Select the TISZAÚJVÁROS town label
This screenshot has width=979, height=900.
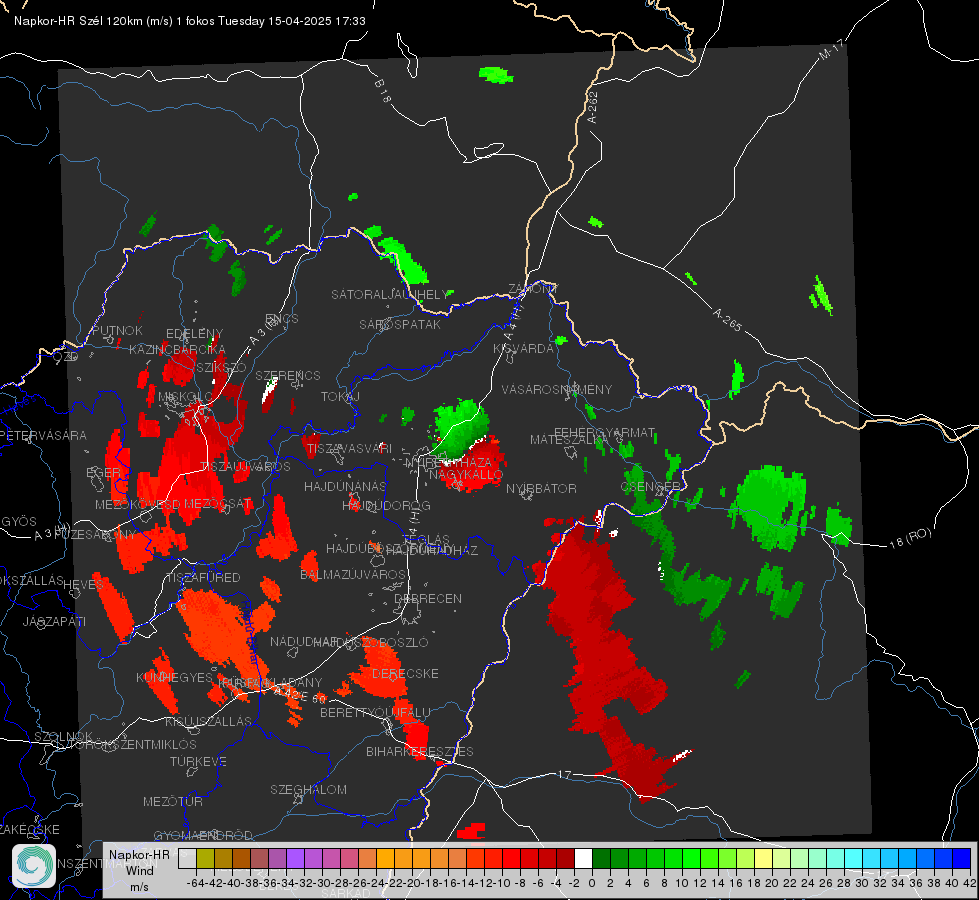point(245,467)
